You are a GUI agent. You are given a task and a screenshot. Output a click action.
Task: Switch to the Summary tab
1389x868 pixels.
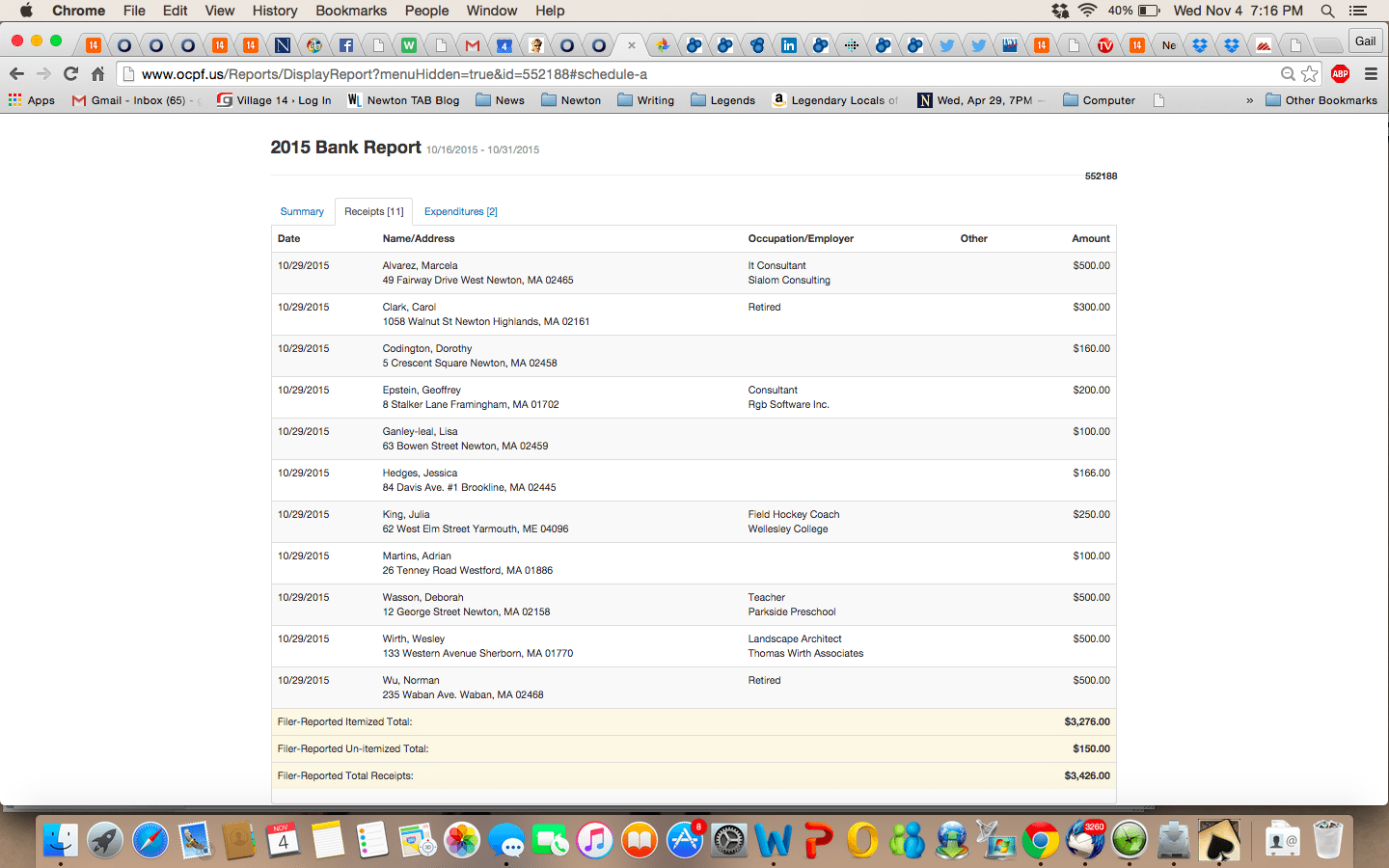[302, 211]
